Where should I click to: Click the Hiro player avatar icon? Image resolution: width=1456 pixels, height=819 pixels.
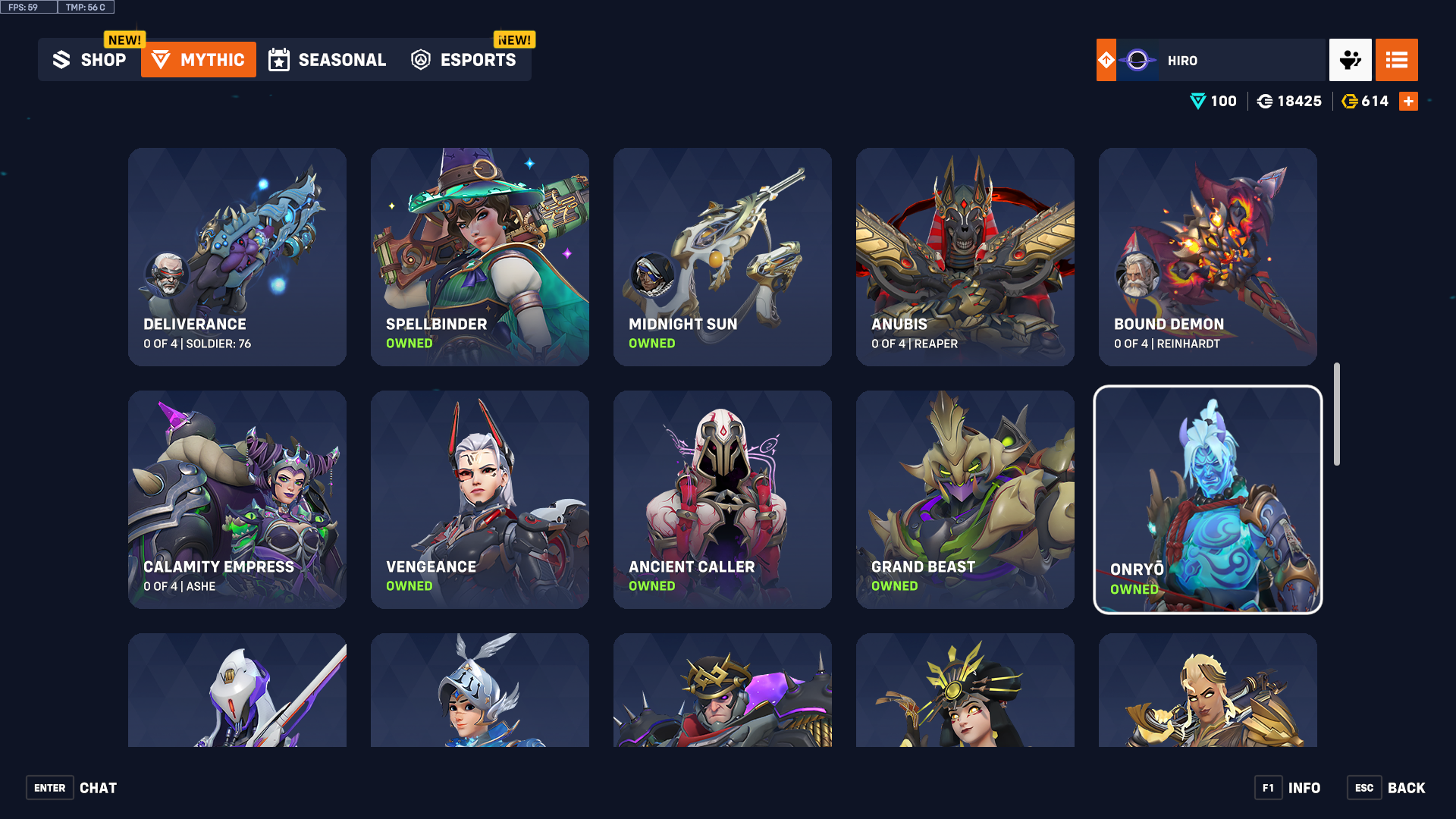point(1137,60)
